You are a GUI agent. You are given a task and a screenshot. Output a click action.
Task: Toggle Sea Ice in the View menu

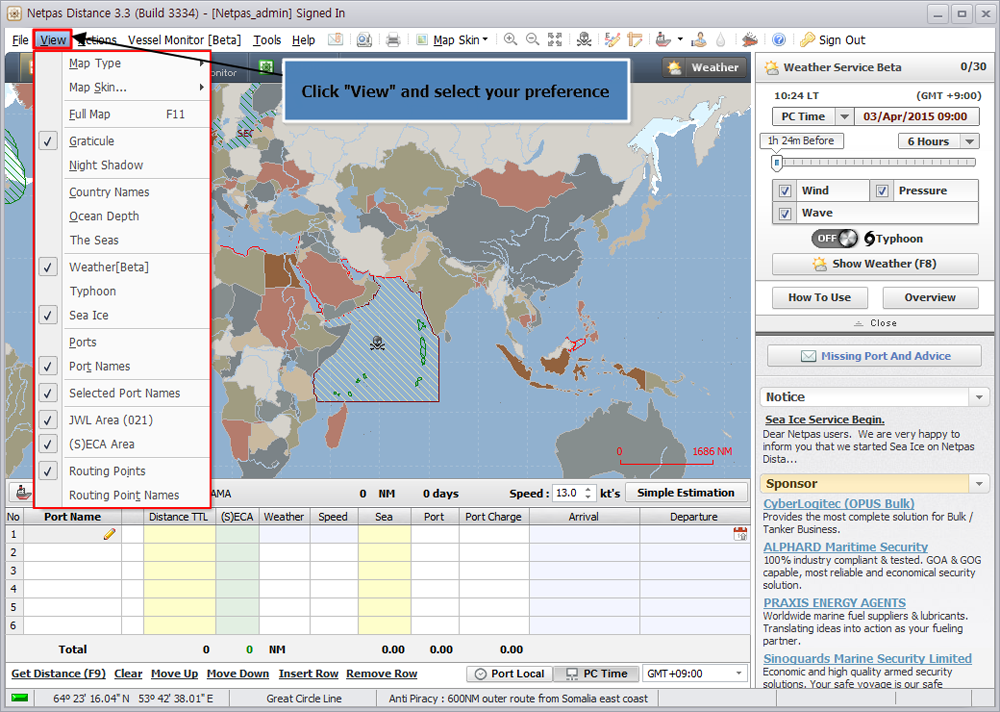pyautogui.click(x=123, y=315)
